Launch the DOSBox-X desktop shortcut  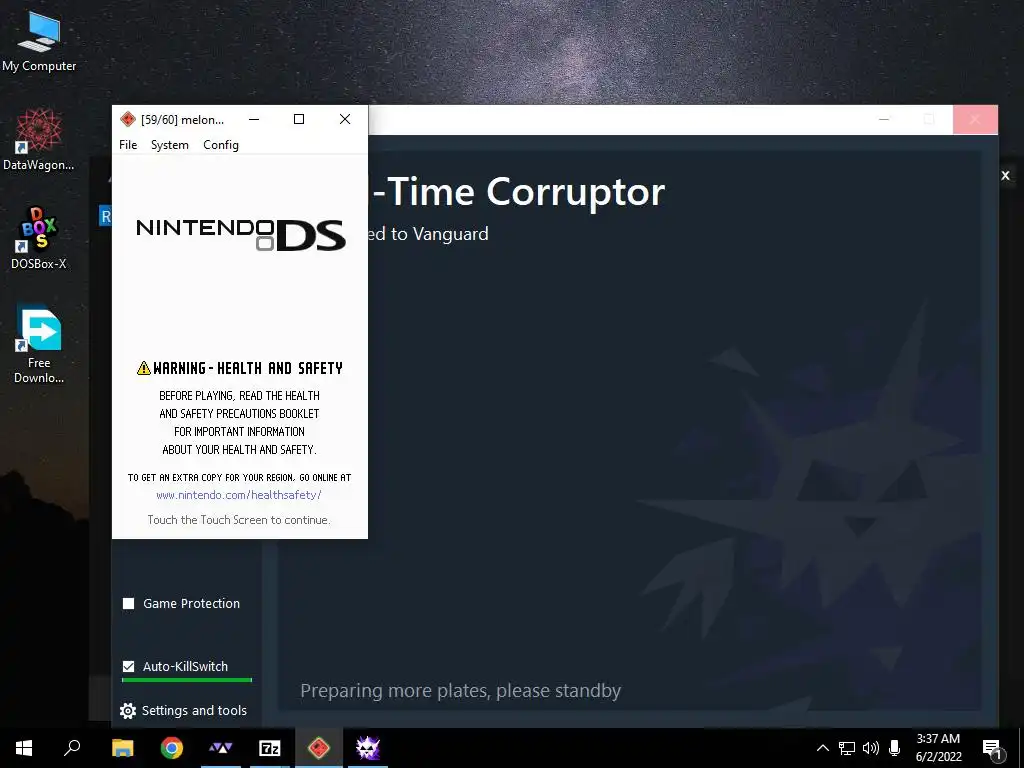click(x=39, y=238)
